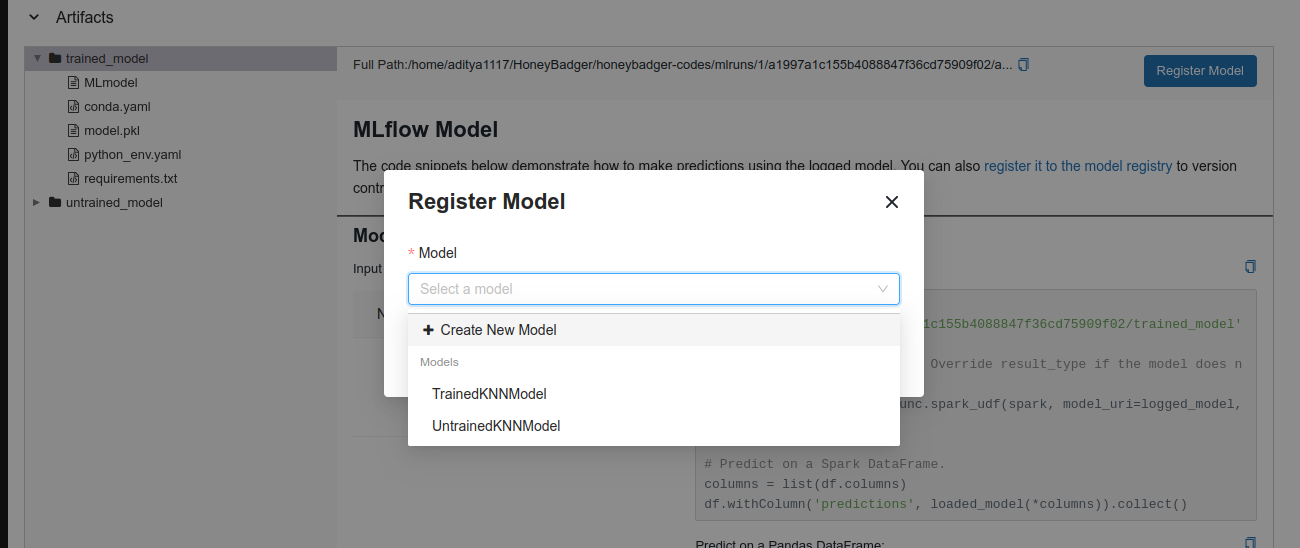The image size is (1300, 548).
Task: Click the MLmodel file icon
Action: coord(73,82)
